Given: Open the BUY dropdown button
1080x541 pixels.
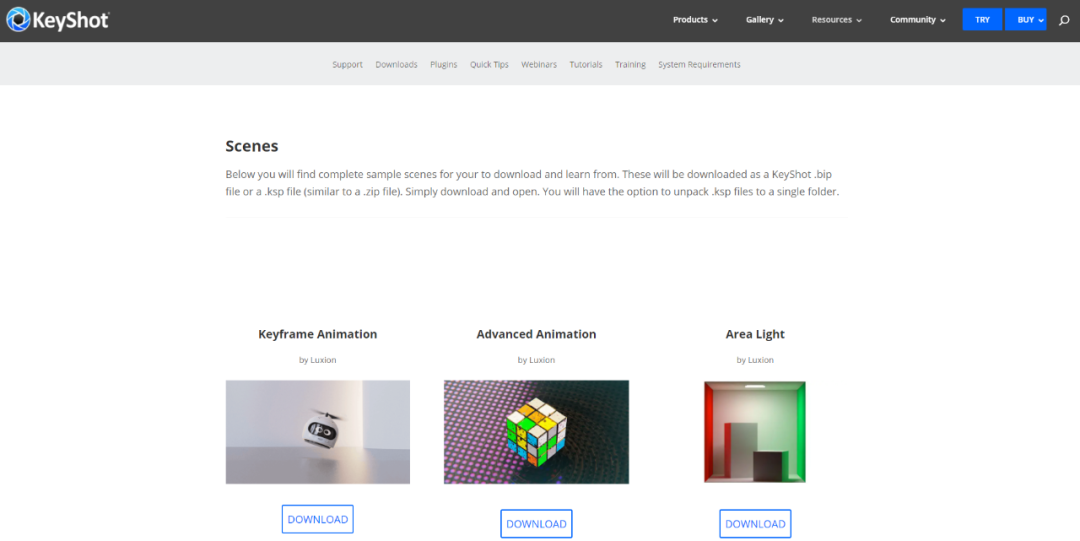Looking at the screenshot, I should pyautogui.click(x=1026, y=19).
